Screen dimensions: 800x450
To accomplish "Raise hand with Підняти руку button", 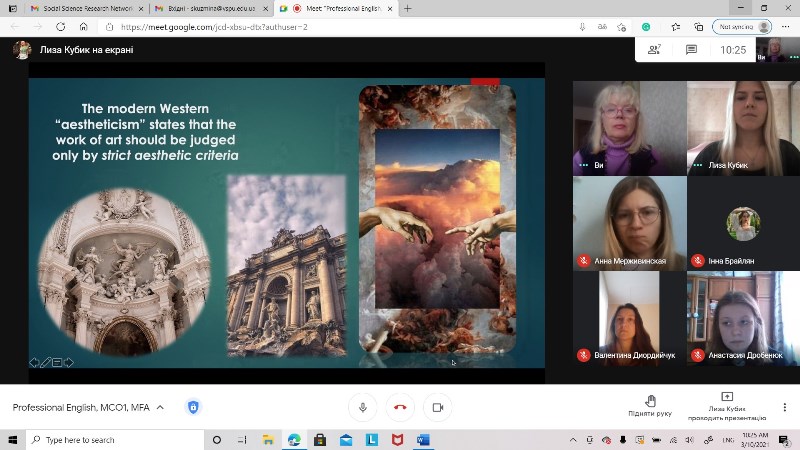I will pos(650,406).
